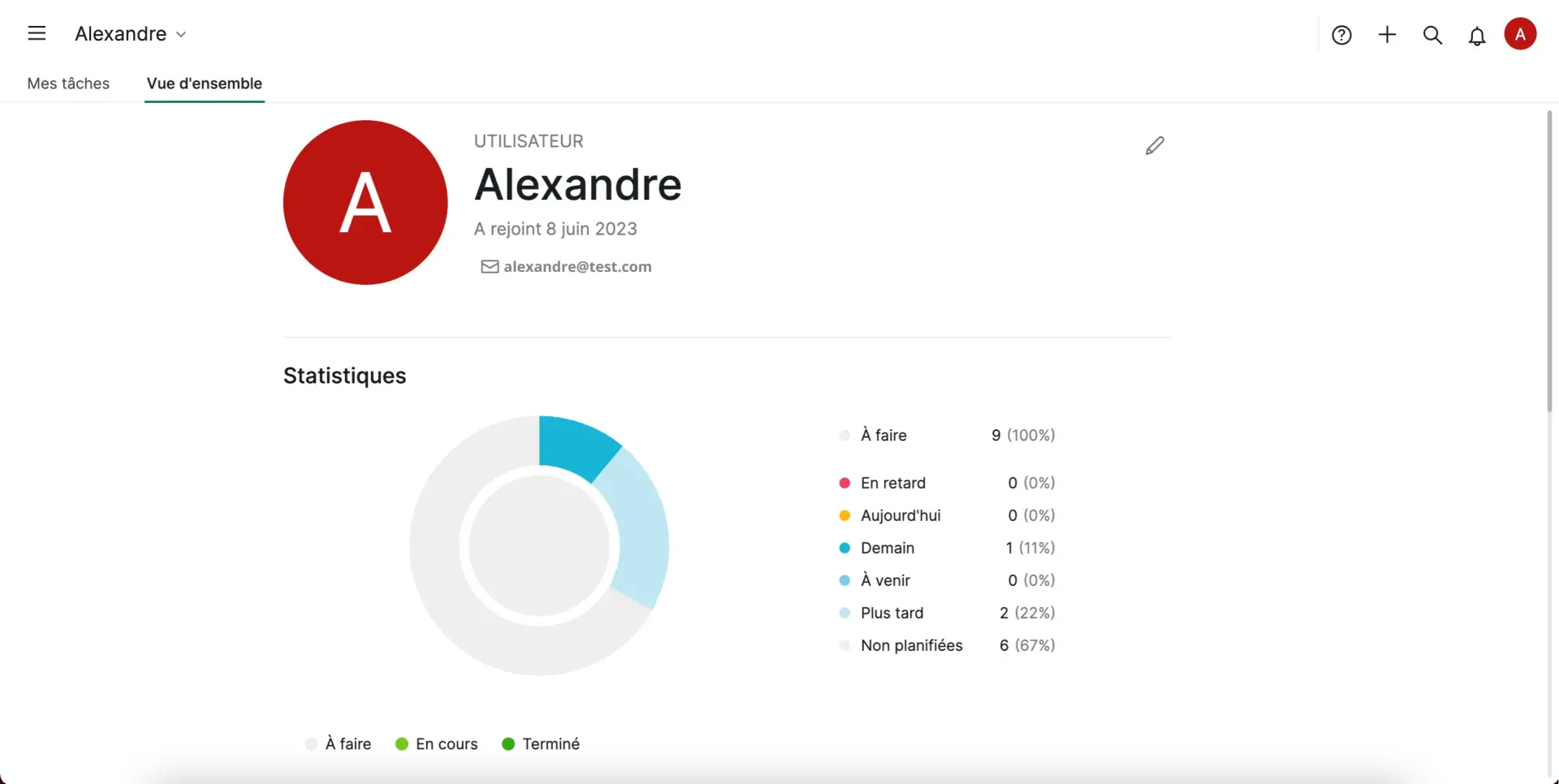Select the Demain statistics row
The width and height of the screenshot is (1559, 784).
947,548
